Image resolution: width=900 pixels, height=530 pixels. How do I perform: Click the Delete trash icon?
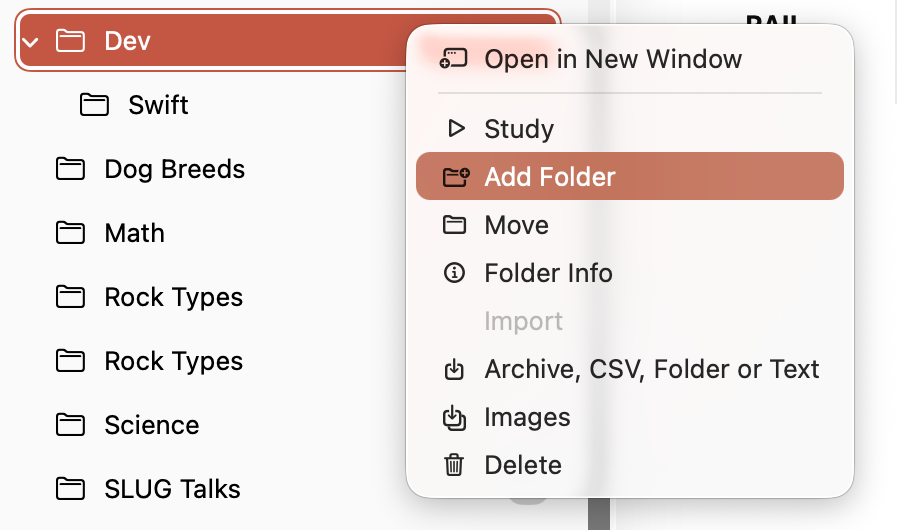tap(453, 465)
